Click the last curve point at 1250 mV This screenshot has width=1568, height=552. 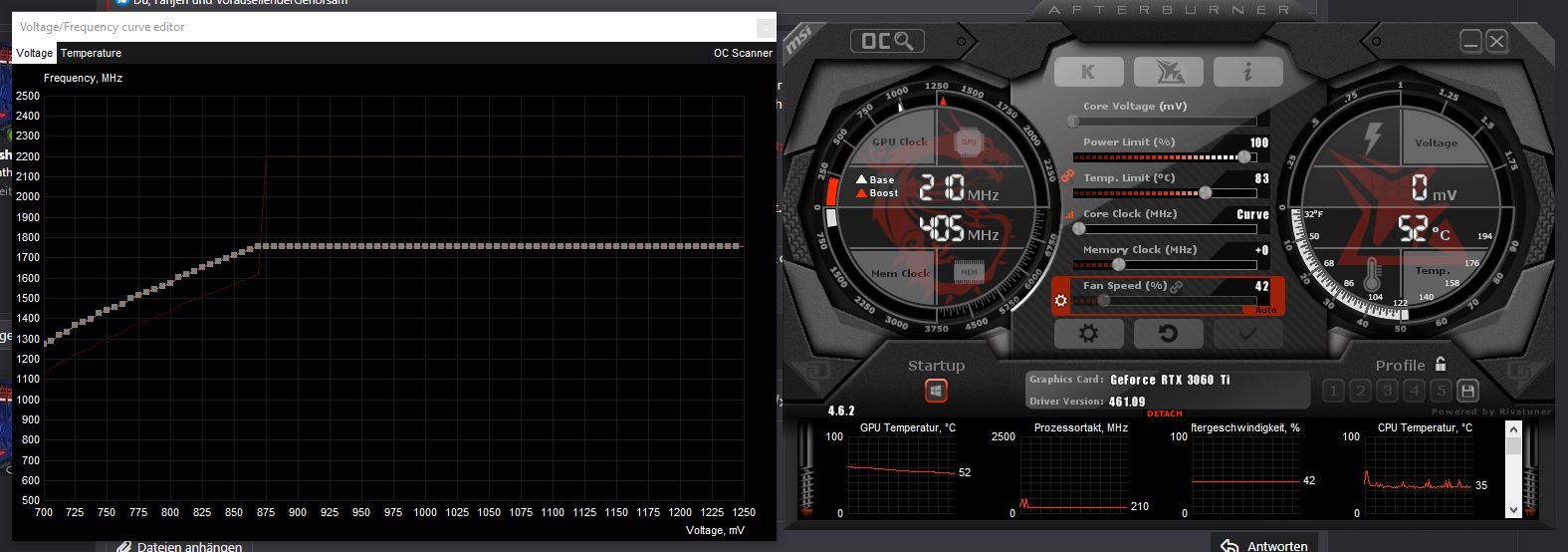738,246
